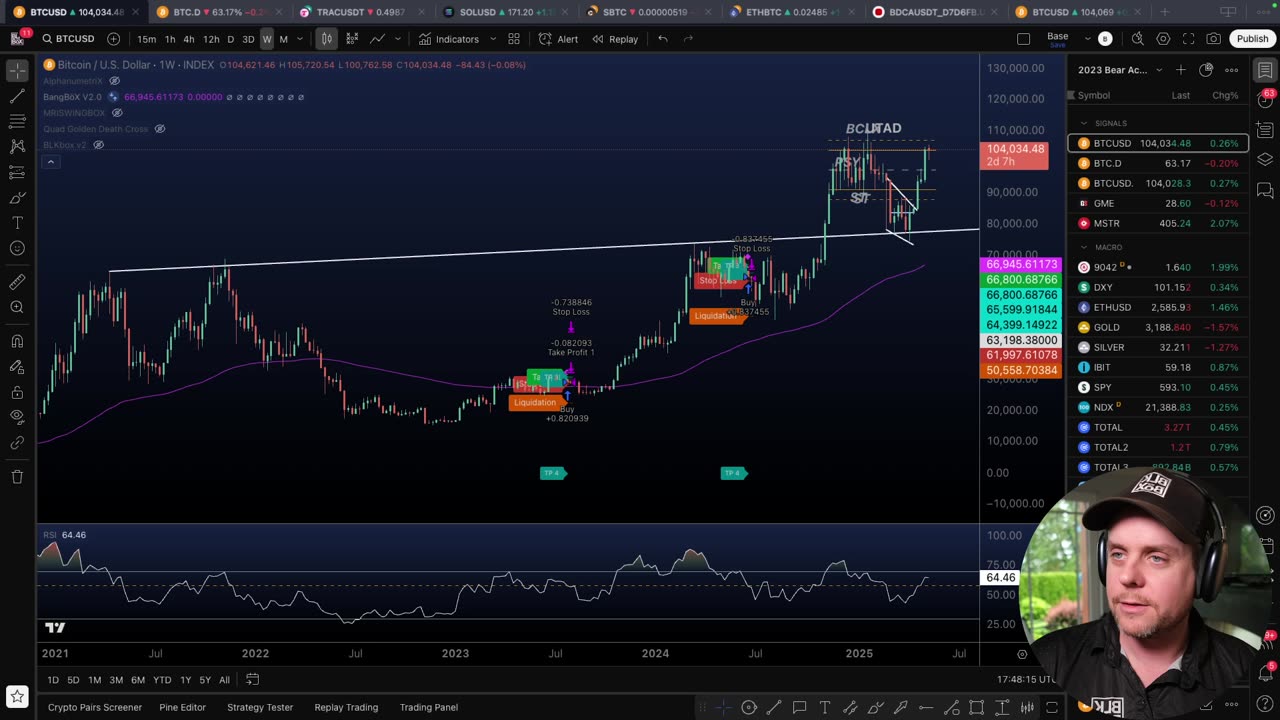
Task: Toggle visibility of MRISWINGBOX indicator
Action: click(x=117, y=113)
